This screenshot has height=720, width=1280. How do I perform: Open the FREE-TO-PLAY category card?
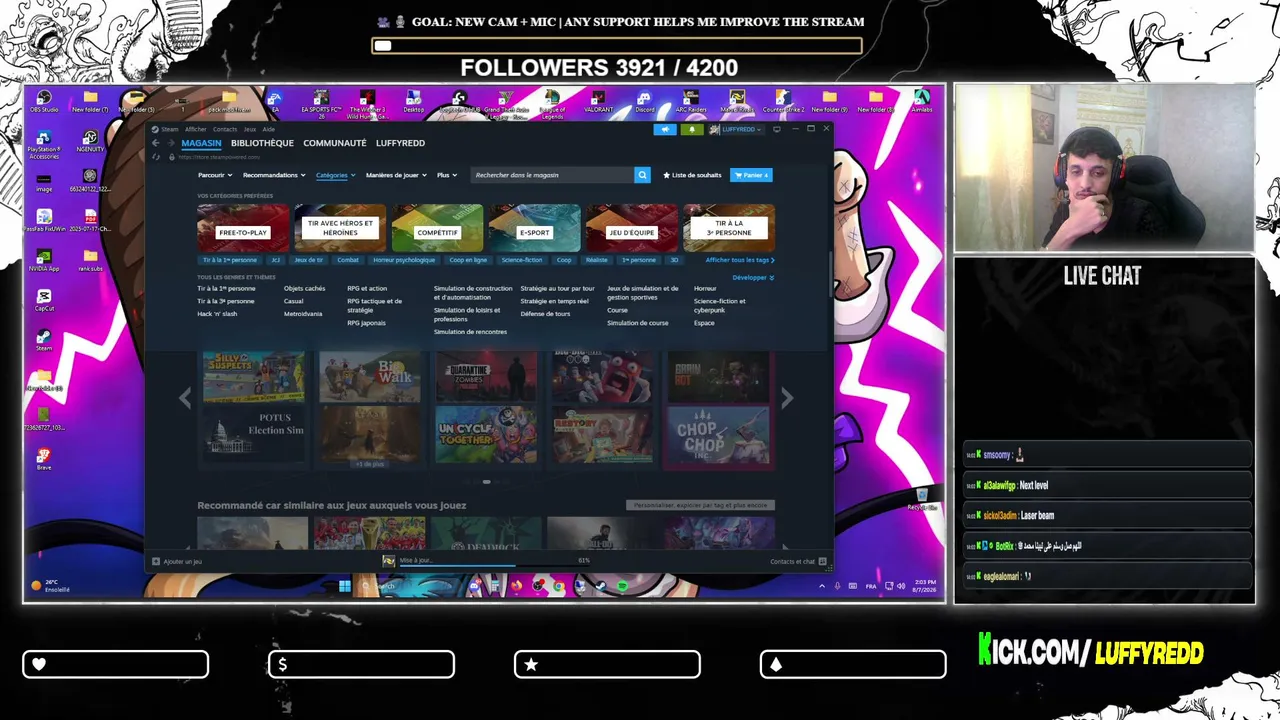[243, 228]
